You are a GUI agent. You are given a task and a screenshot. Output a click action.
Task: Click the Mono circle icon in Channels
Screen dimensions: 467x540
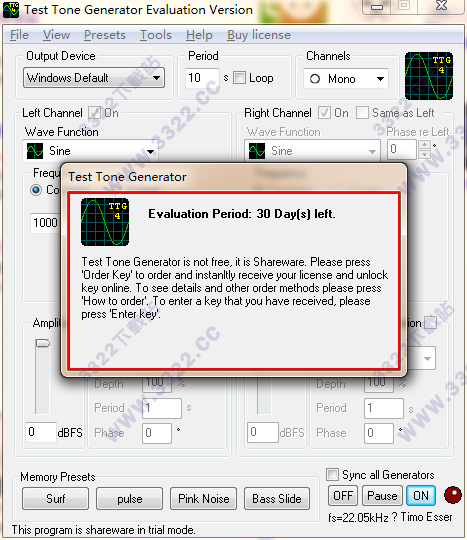(315, 79)
